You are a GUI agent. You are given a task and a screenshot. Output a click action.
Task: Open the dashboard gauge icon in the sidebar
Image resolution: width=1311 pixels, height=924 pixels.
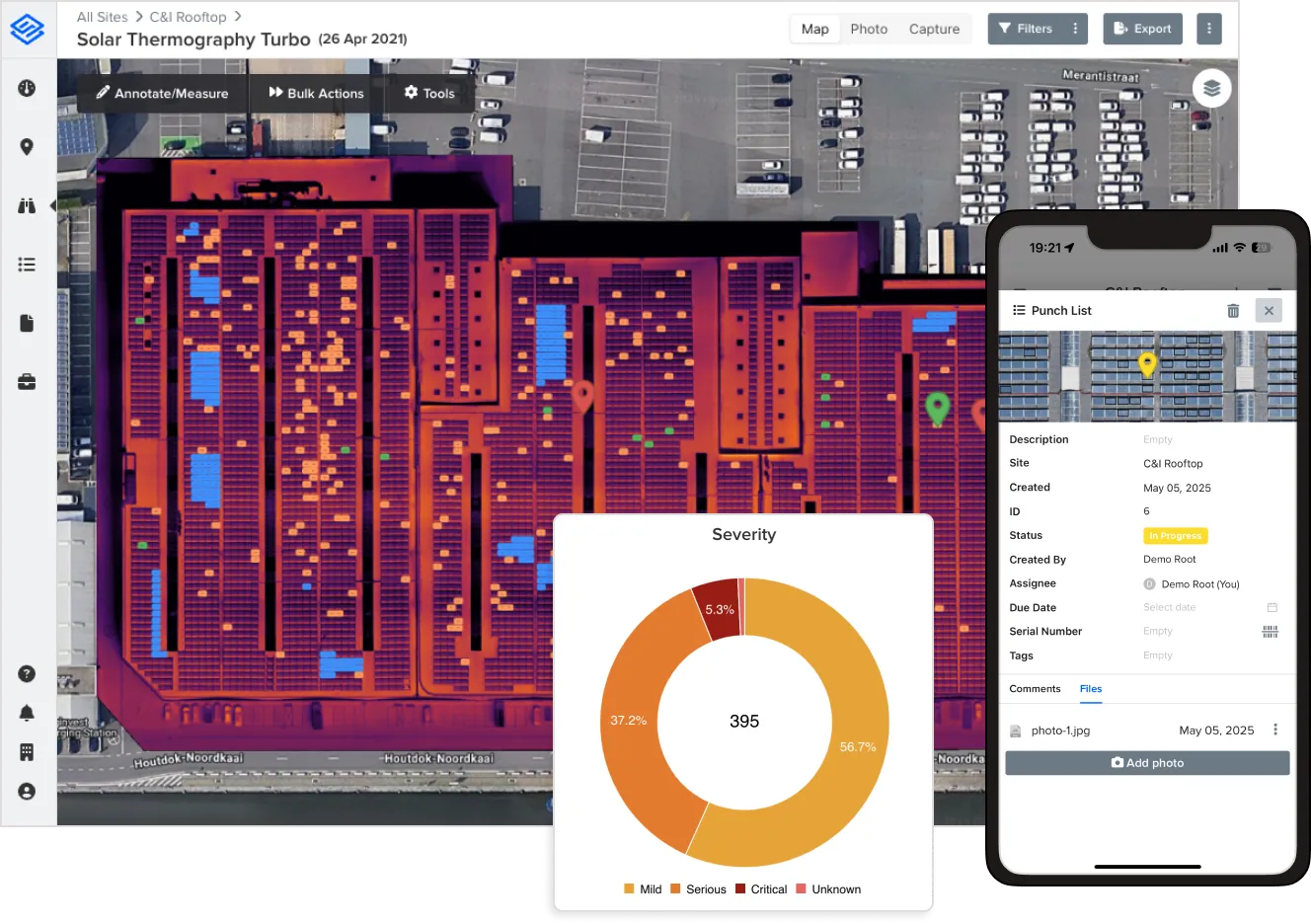27,88
